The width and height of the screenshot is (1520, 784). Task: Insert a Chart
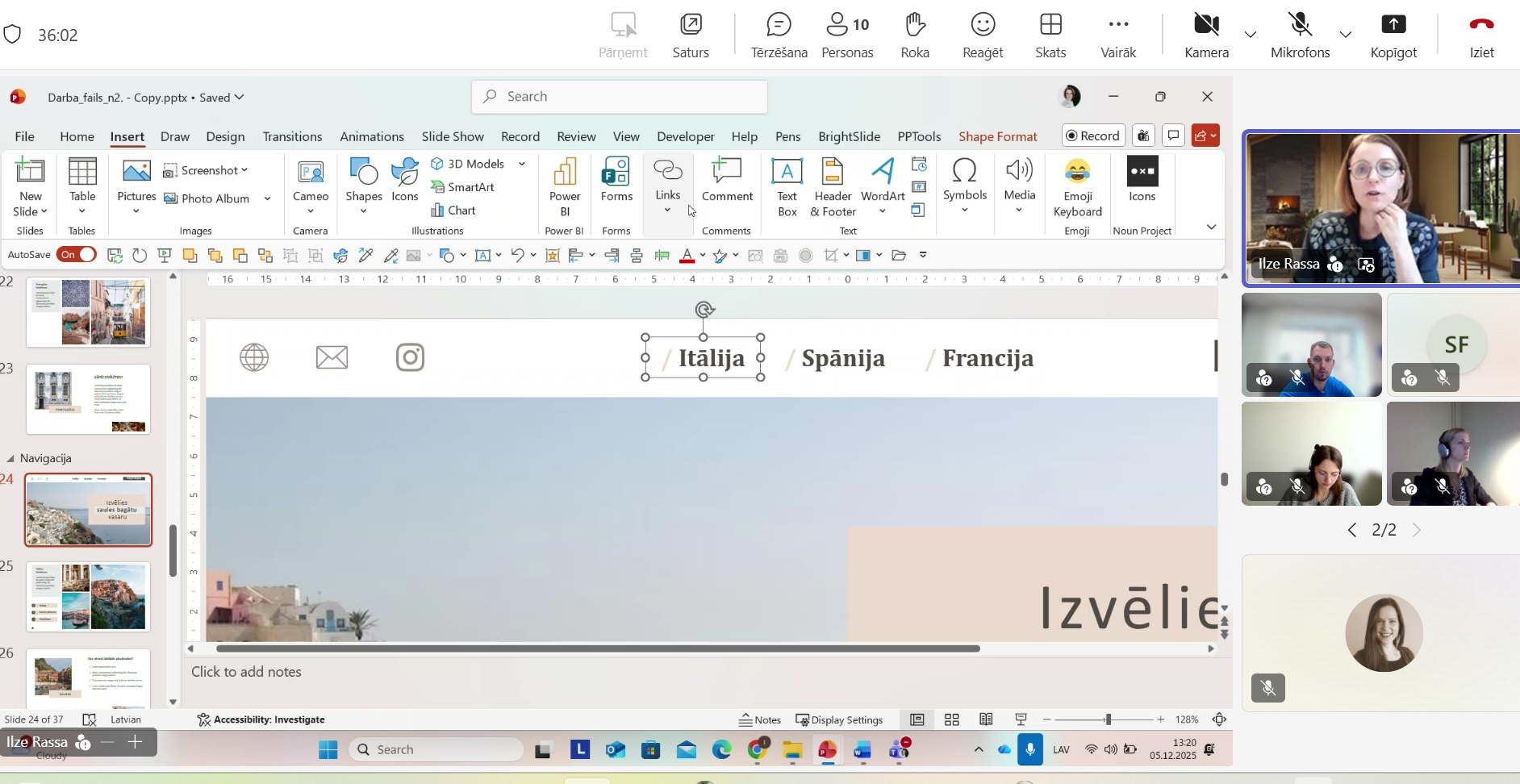tap(454, 210)
